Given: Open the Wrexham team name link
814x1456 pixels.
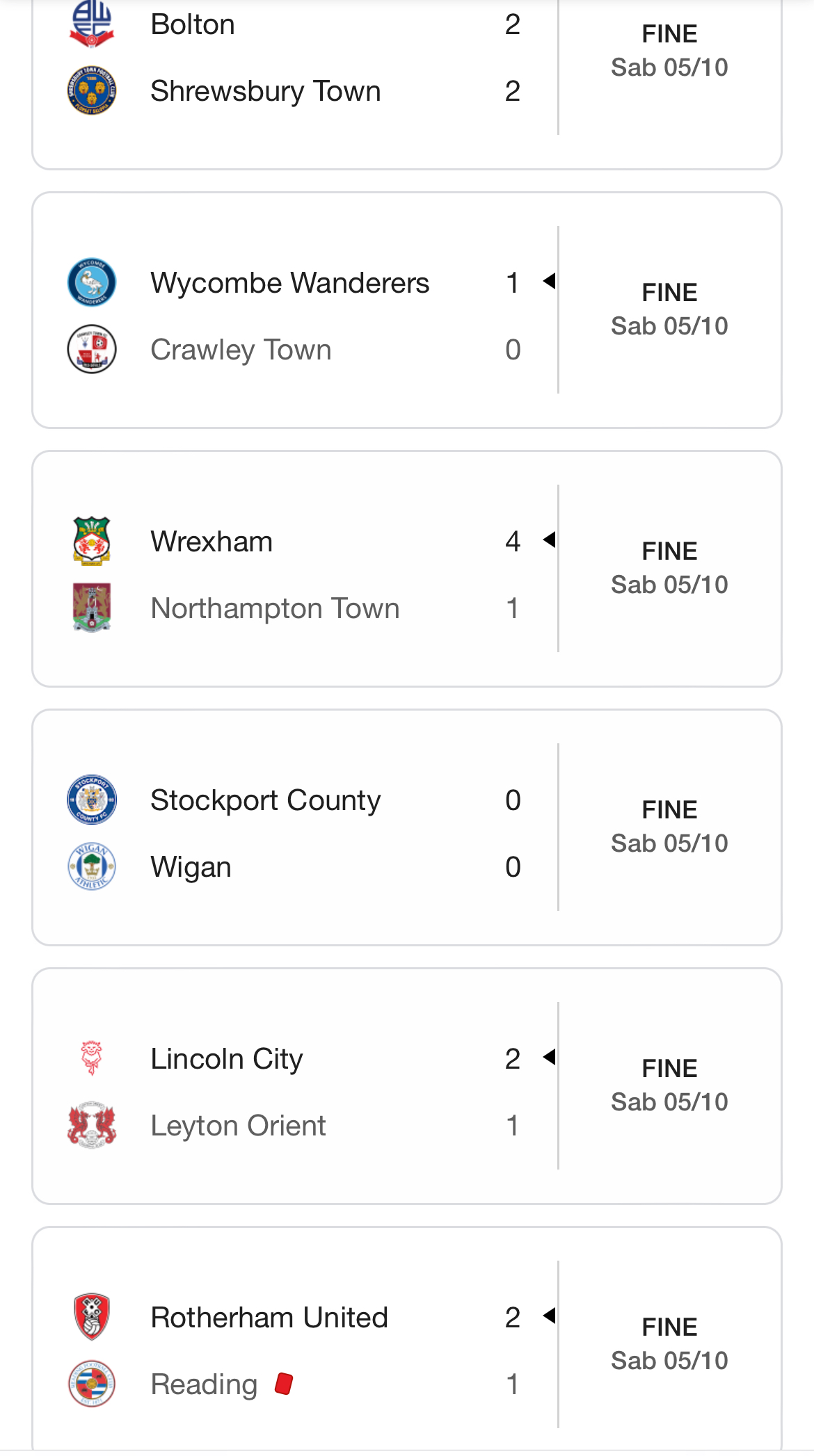Looking at the screenshot, I should [x=212, y=542].
